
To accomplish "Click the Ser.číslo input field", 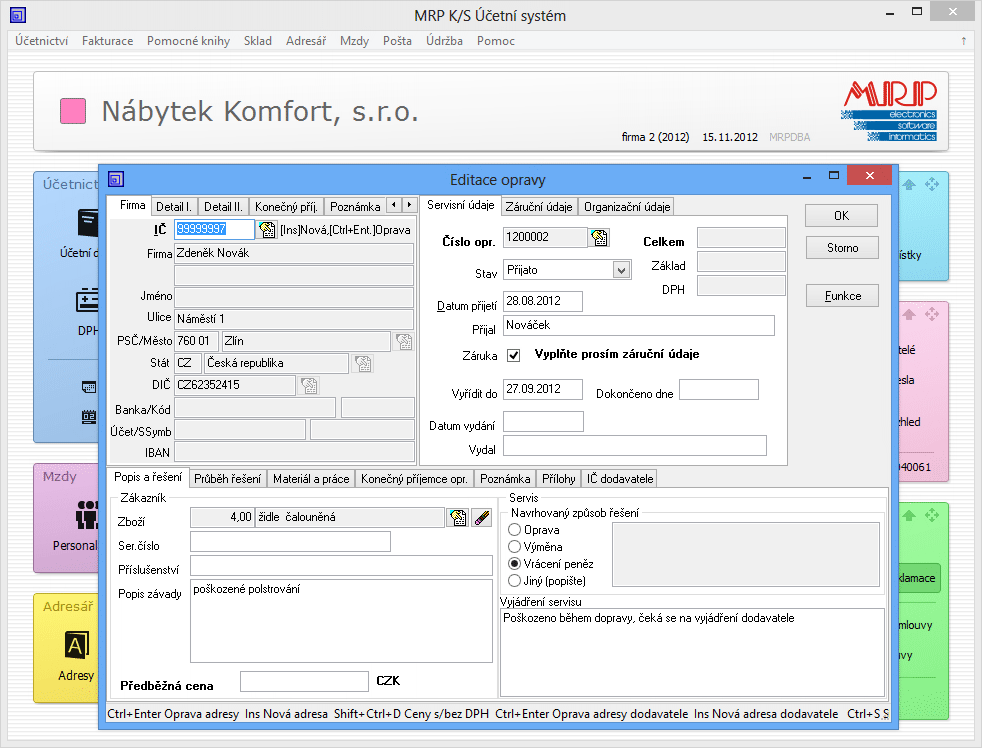I will click(291, 542).
